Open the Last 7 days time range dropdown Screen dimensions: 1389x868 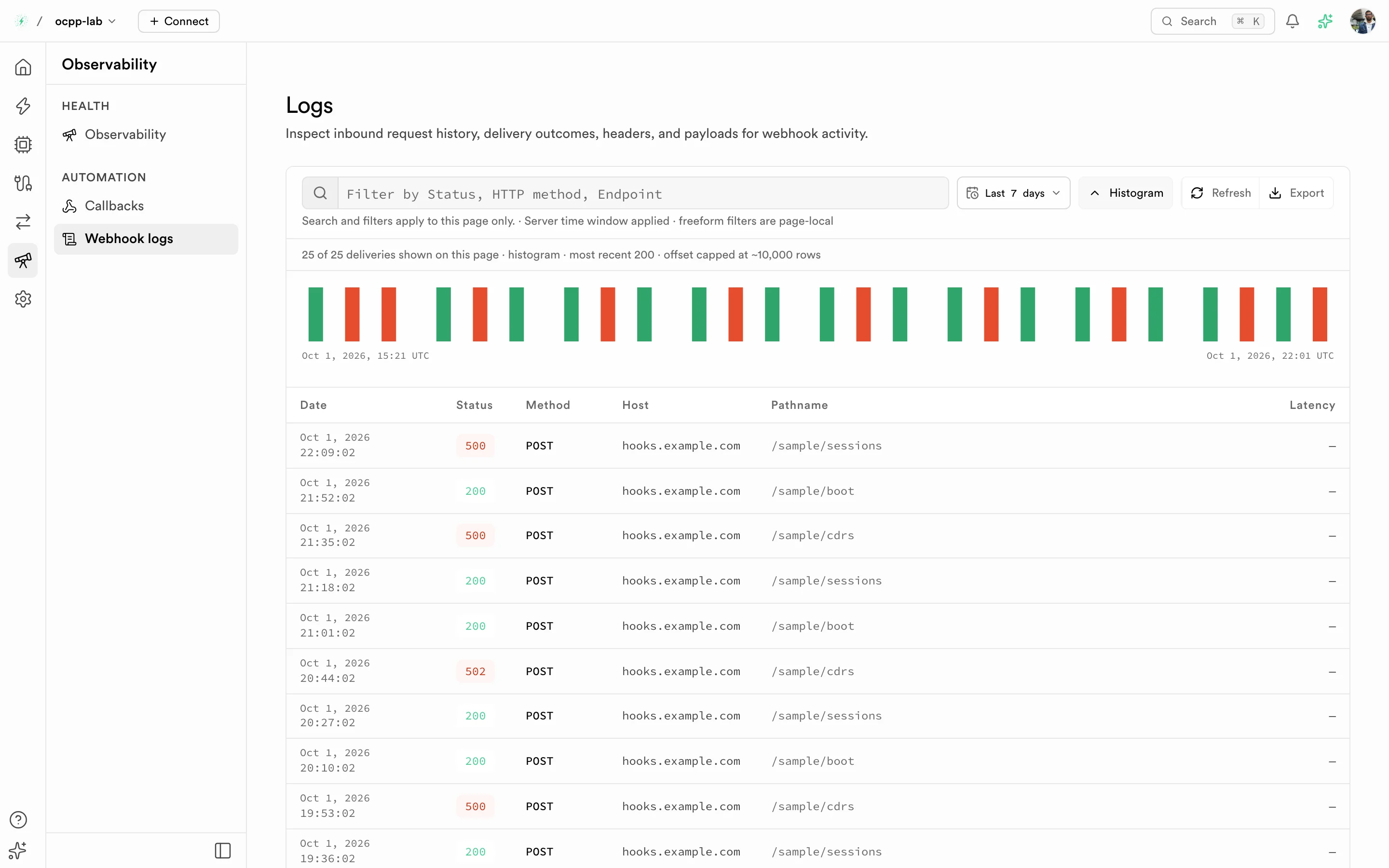1013,193
